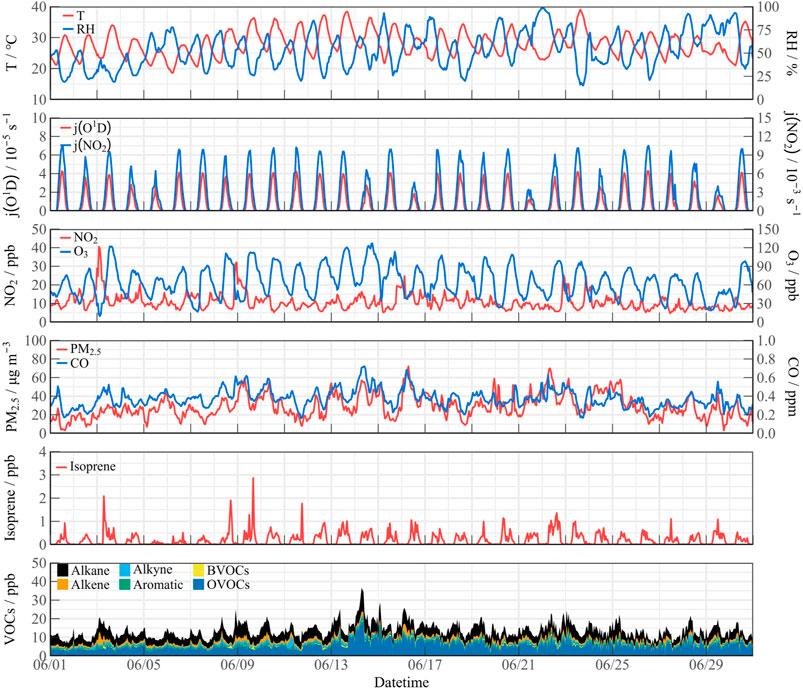Image resolution: width=803 pixels, height=690 pixels.
Task: Click the tall NO2 spike near 06/03
Action: [x=99, y=248]
